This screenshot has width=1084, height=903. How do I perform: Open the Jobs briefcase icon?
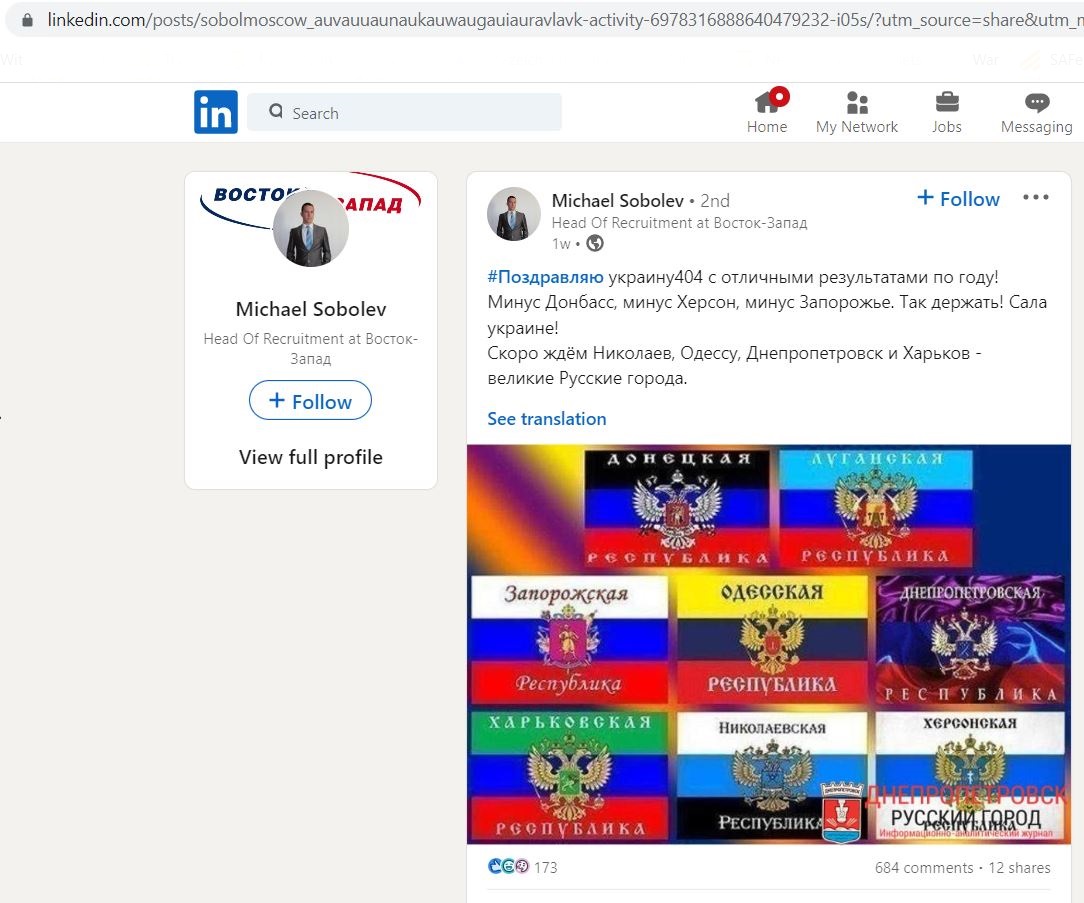pos(946,102)
